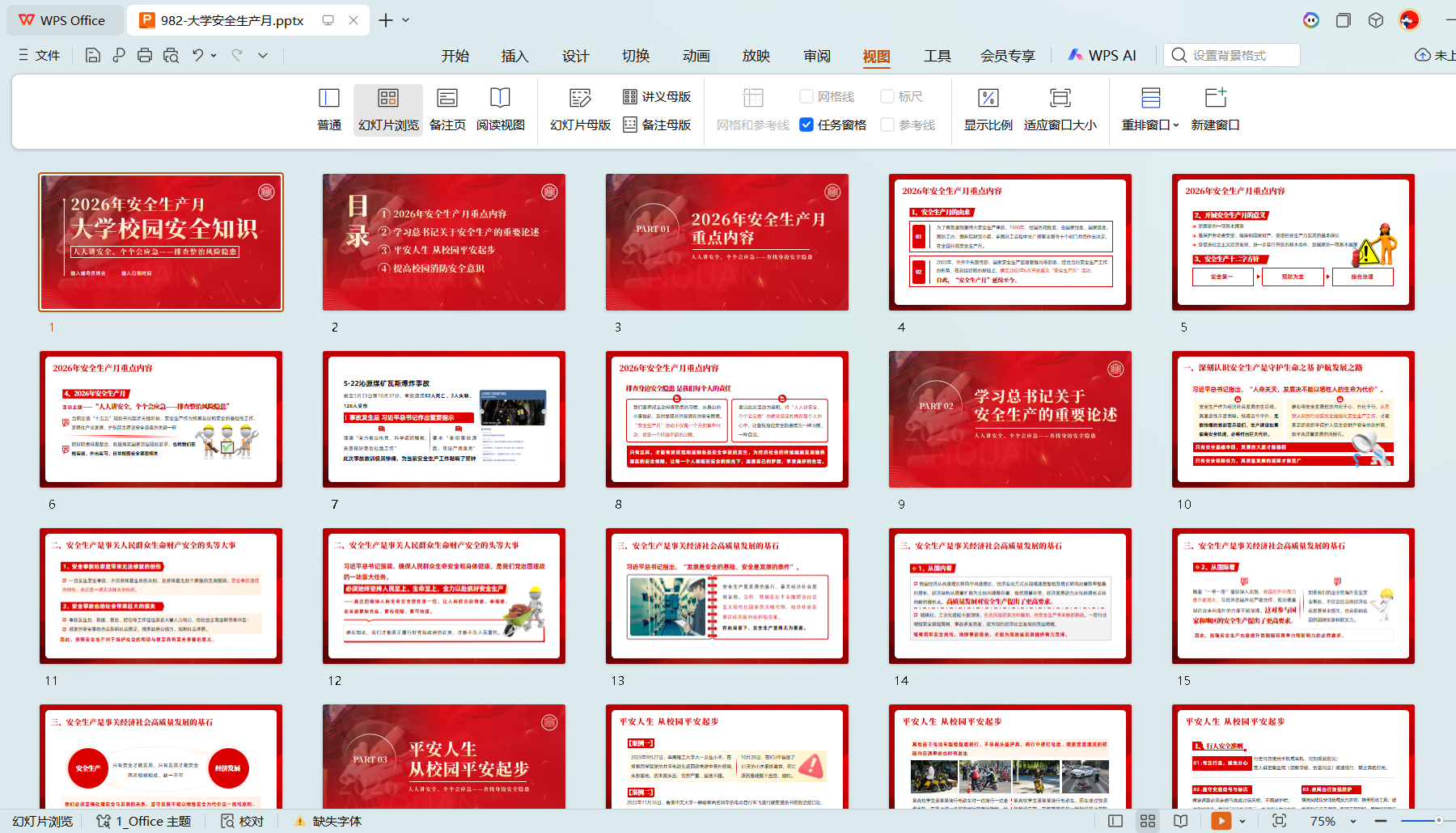Select slide 9 thumbnail PART 02

click(1010, 419)
